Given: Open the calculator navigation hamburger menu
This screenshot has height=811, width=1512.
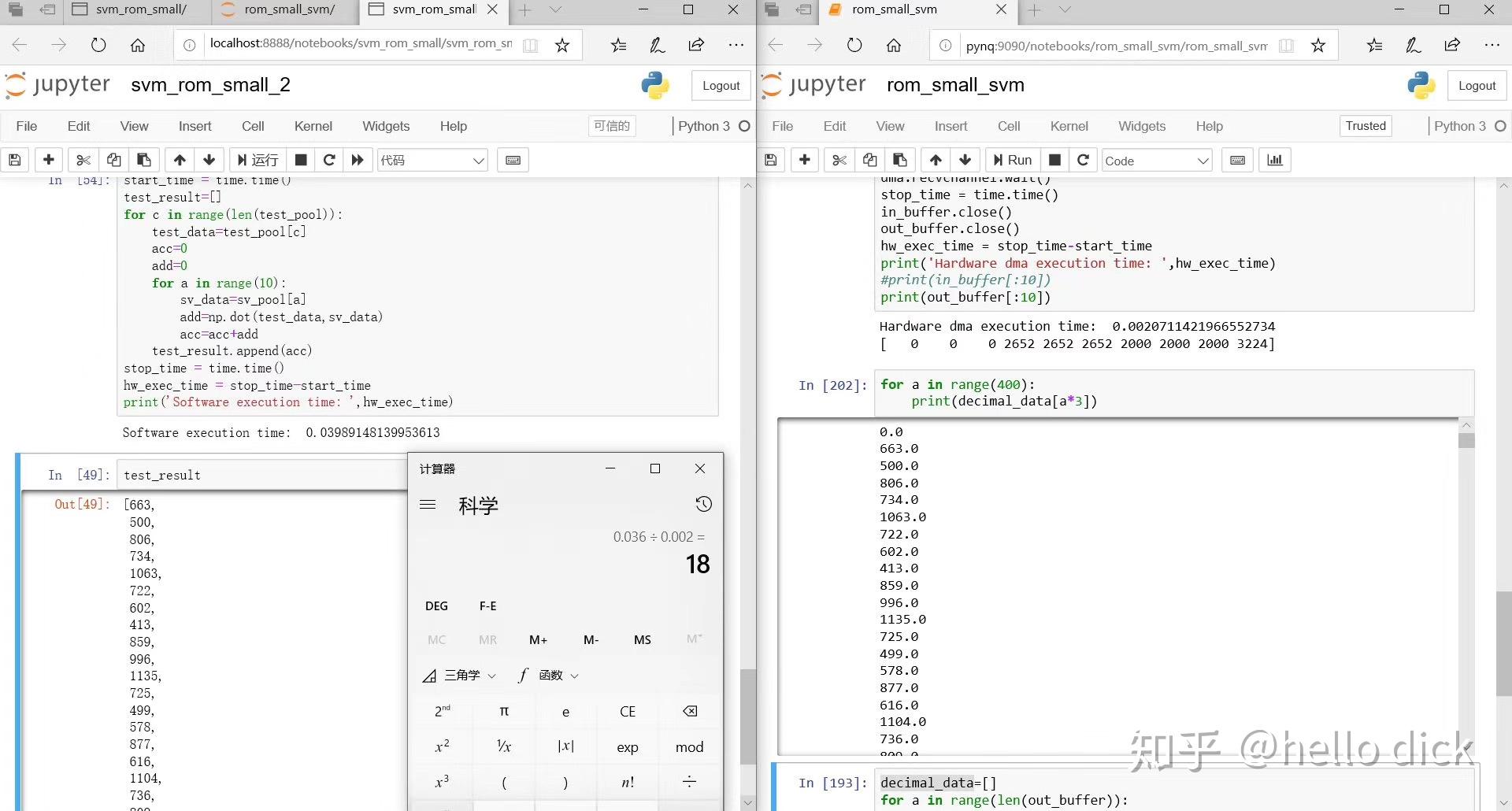Looking at the screenshot, I should 428,505.
